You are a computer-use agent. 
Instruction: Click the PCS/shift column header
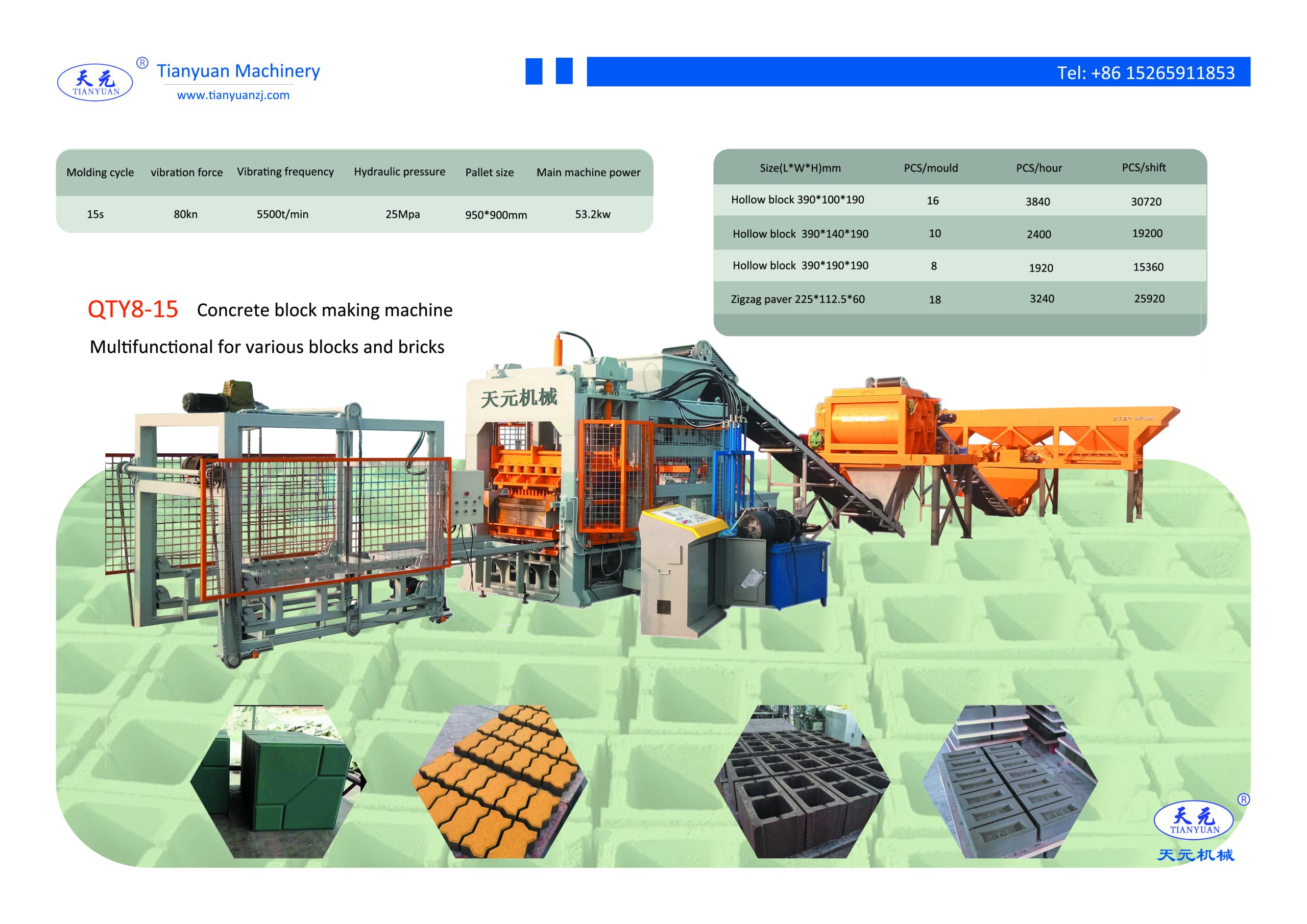1144,167
